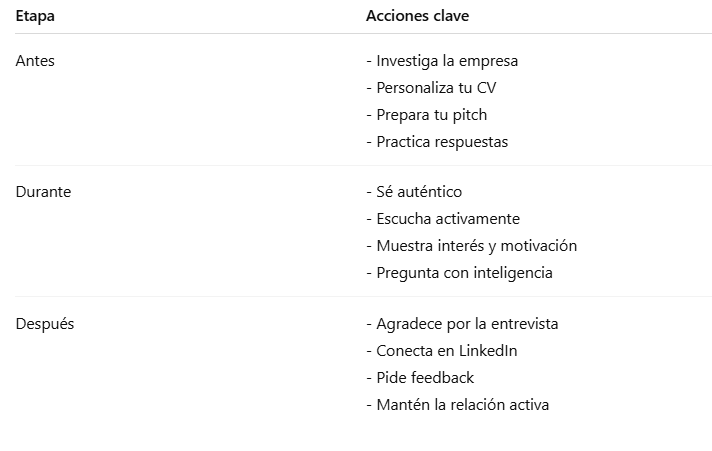Click the "Etapa" column header
Viewport: 712px width, 451px height.
35,16
